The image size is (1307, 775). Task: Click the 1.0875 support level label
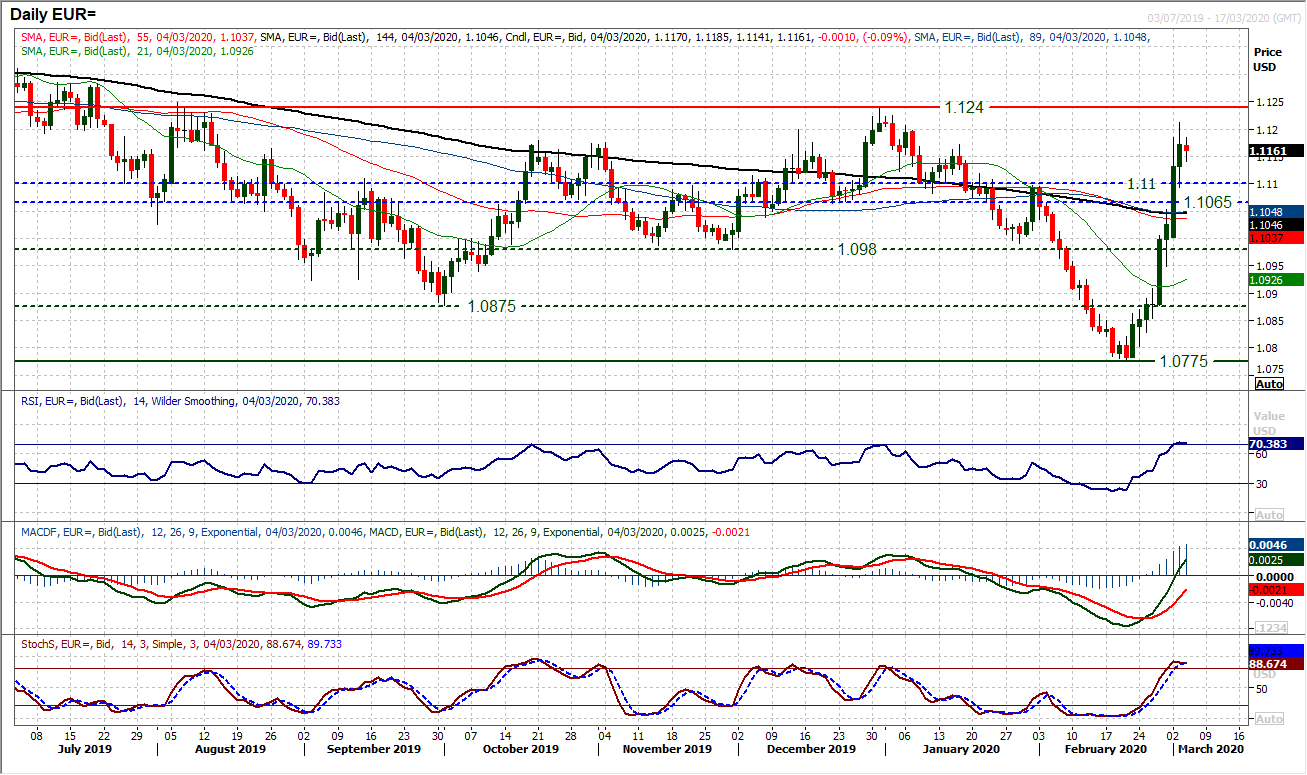pos(491,307)
